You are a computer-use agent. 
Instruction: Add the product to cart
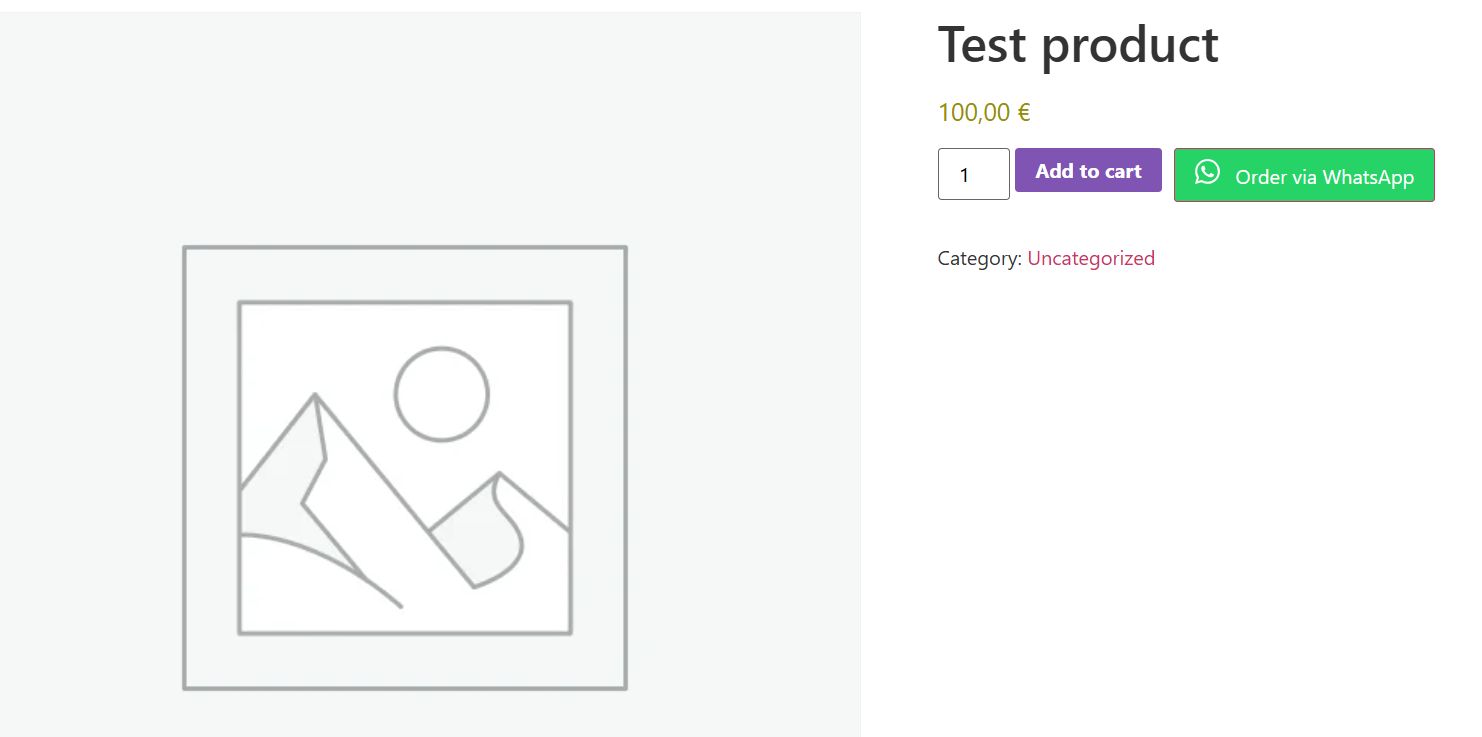click(1088, 171)
